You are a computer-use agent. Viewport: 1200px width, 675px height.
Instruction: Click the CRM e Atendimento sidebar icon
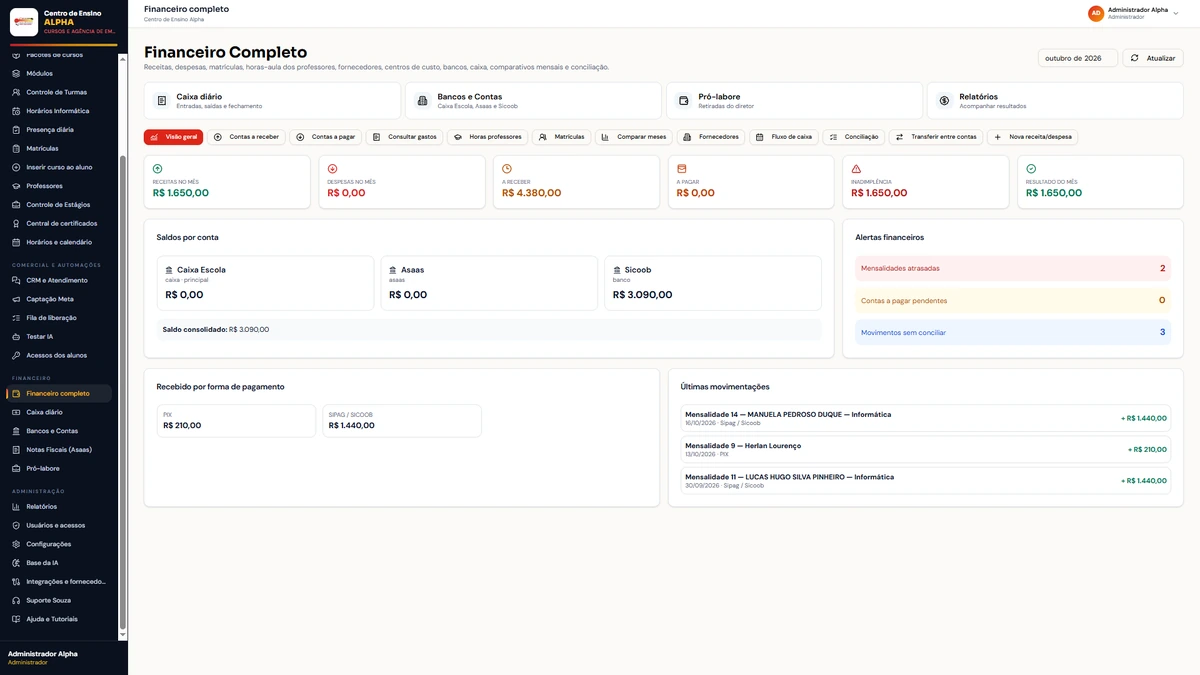(16, 280)
